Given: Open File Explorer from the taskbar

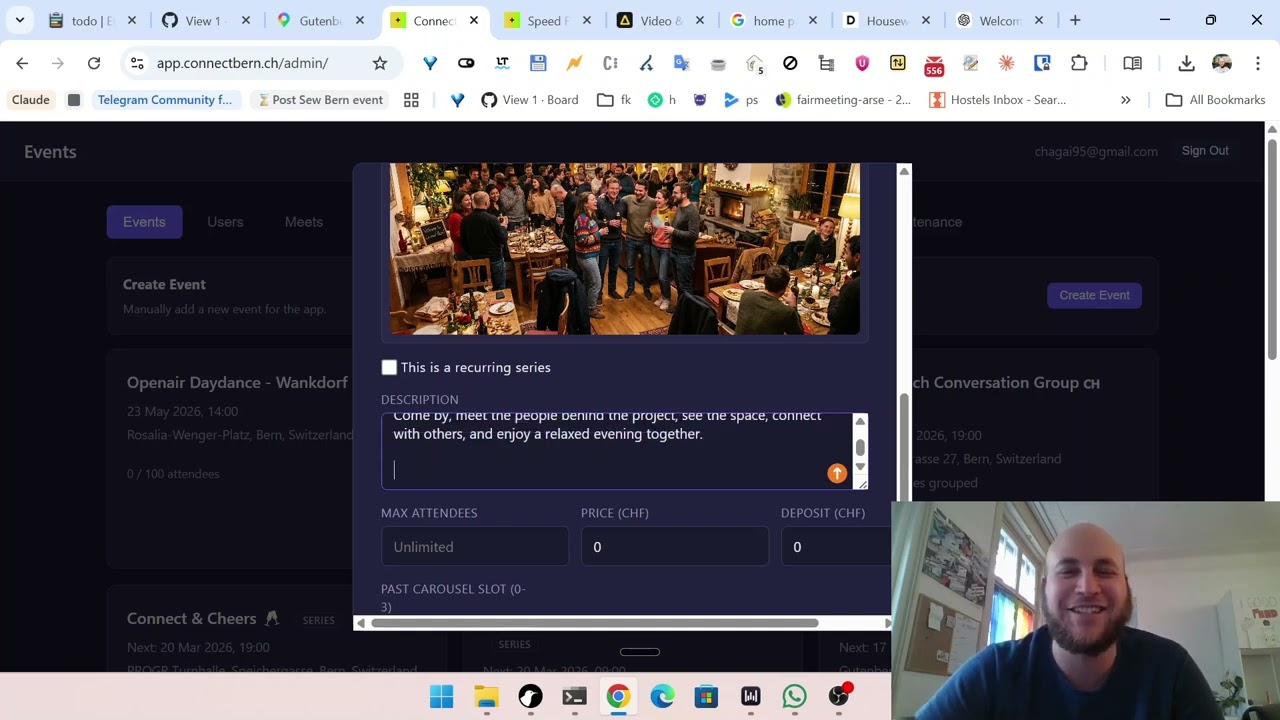Looking at the screenshot, I should click(486, 696).
